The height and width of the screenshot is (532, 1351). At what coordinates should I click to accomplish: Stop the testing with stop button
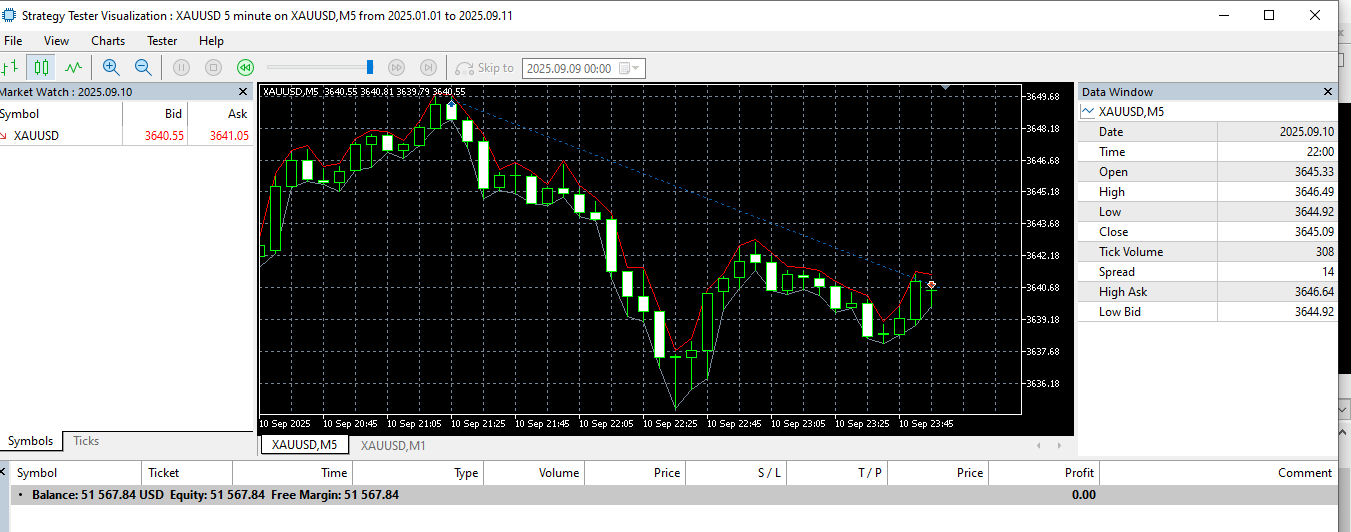(x=213, y=68)
